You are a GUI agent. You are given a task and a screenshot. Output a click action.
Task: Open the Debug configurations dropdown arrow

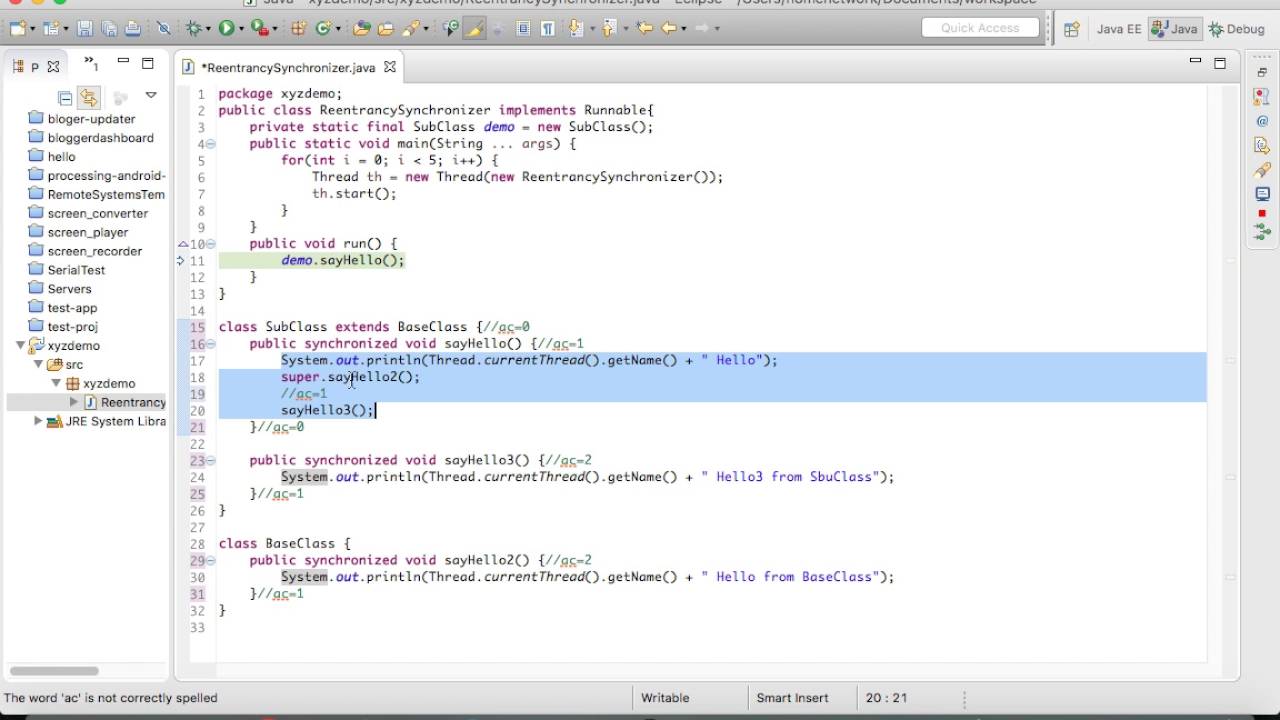pos(208,29)
